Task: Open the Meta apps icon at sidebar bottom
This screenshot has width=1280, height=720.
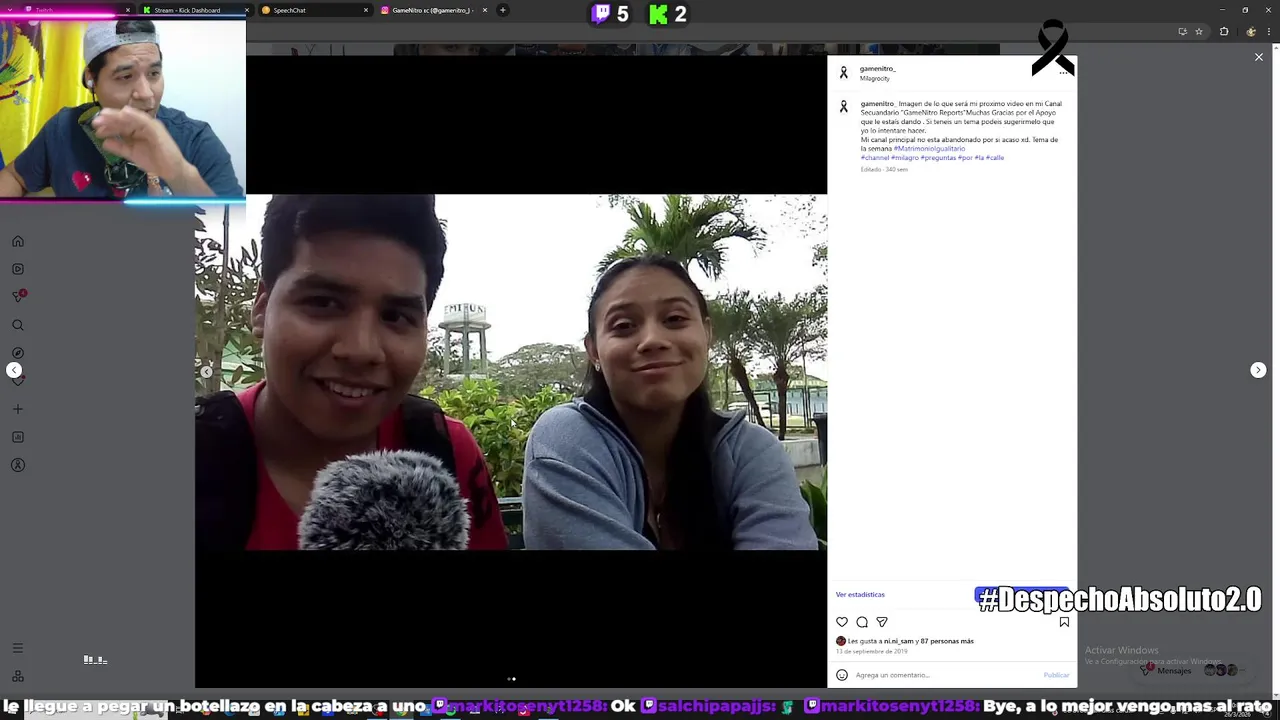Action: click(x=18, y=676)
